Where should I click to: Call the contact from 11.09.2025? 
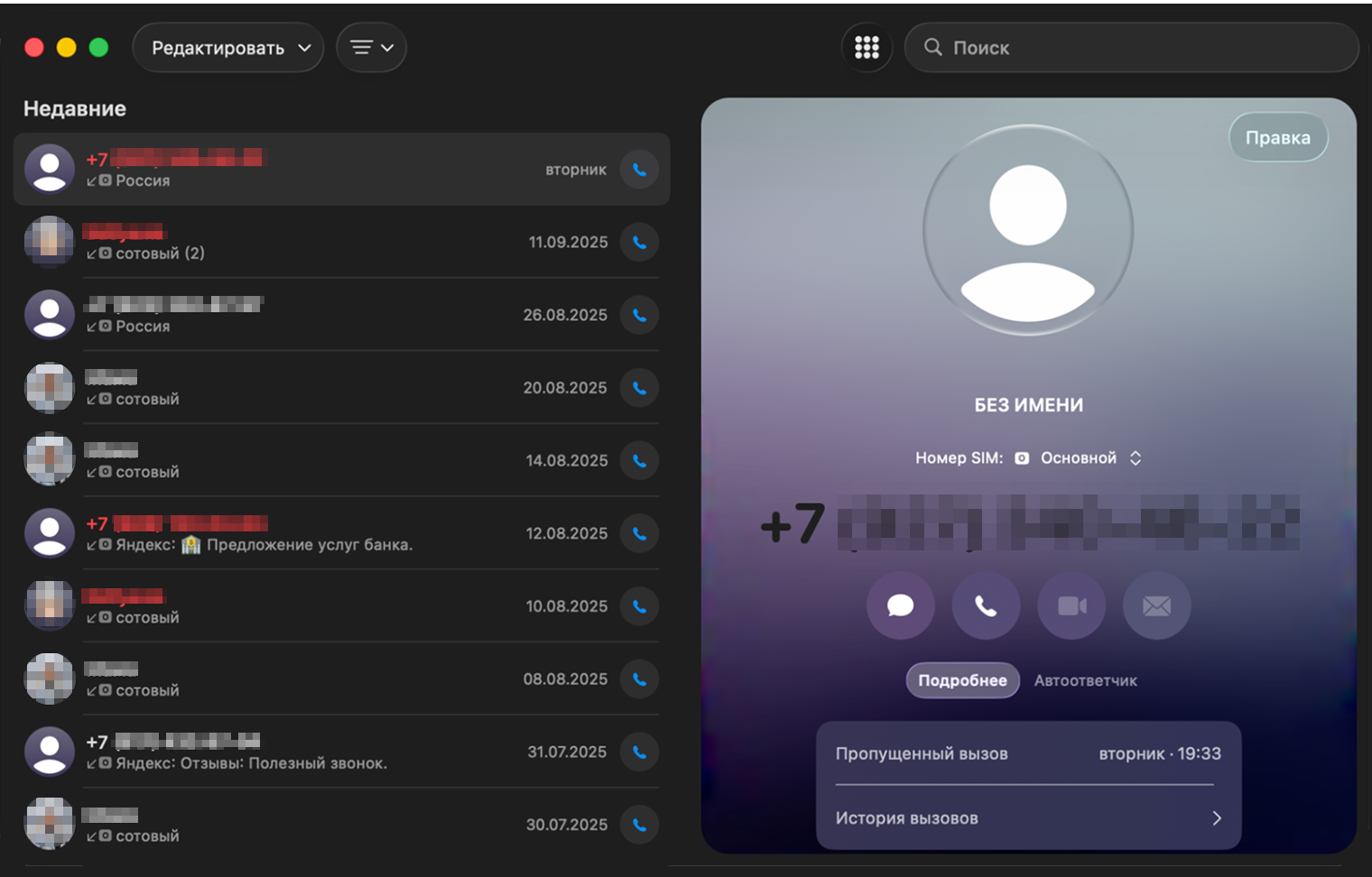[x=639, y=243]
